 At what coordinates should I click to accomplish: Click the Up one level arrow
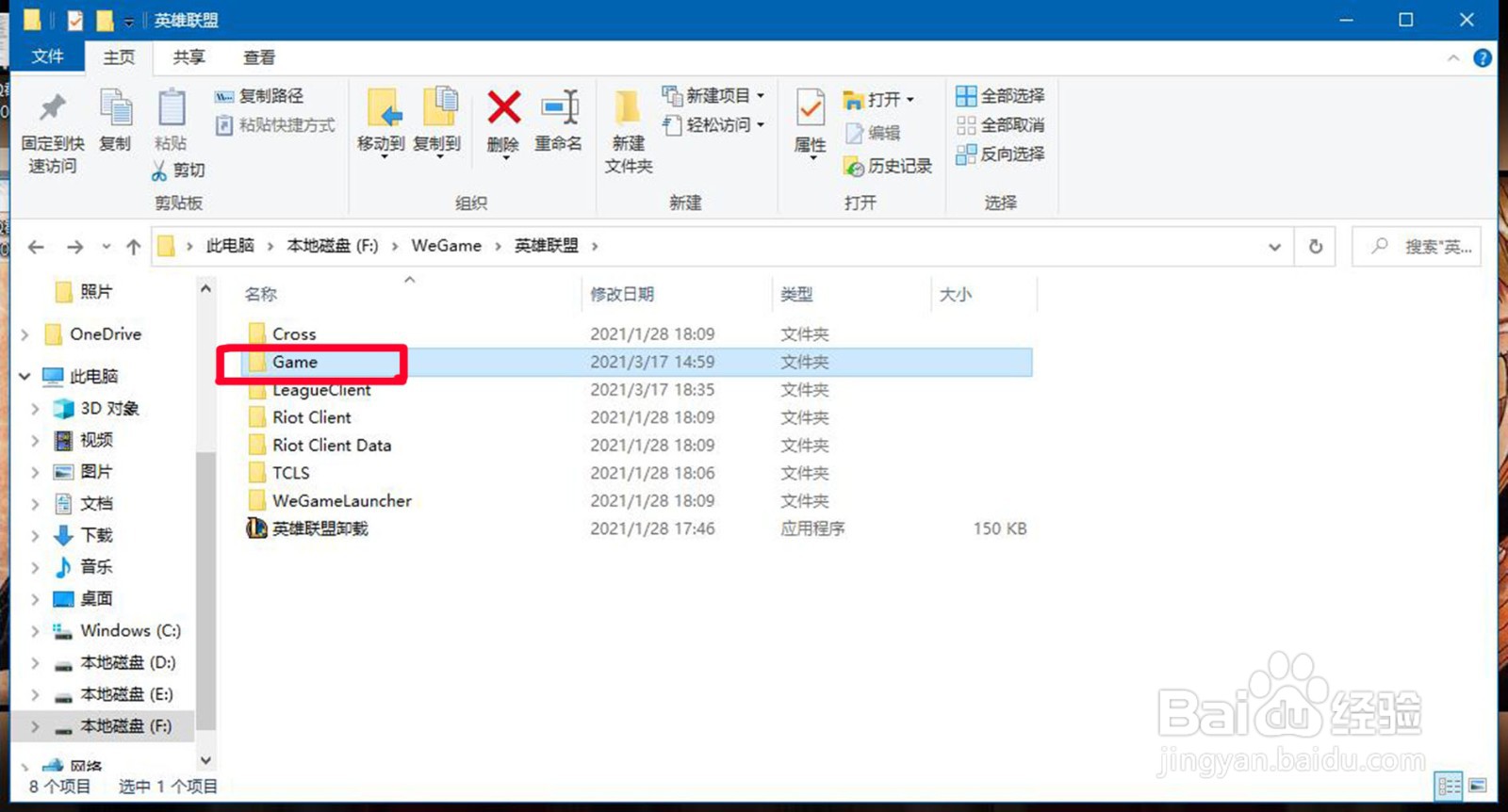pyautogui.click(x=134, y=247)
